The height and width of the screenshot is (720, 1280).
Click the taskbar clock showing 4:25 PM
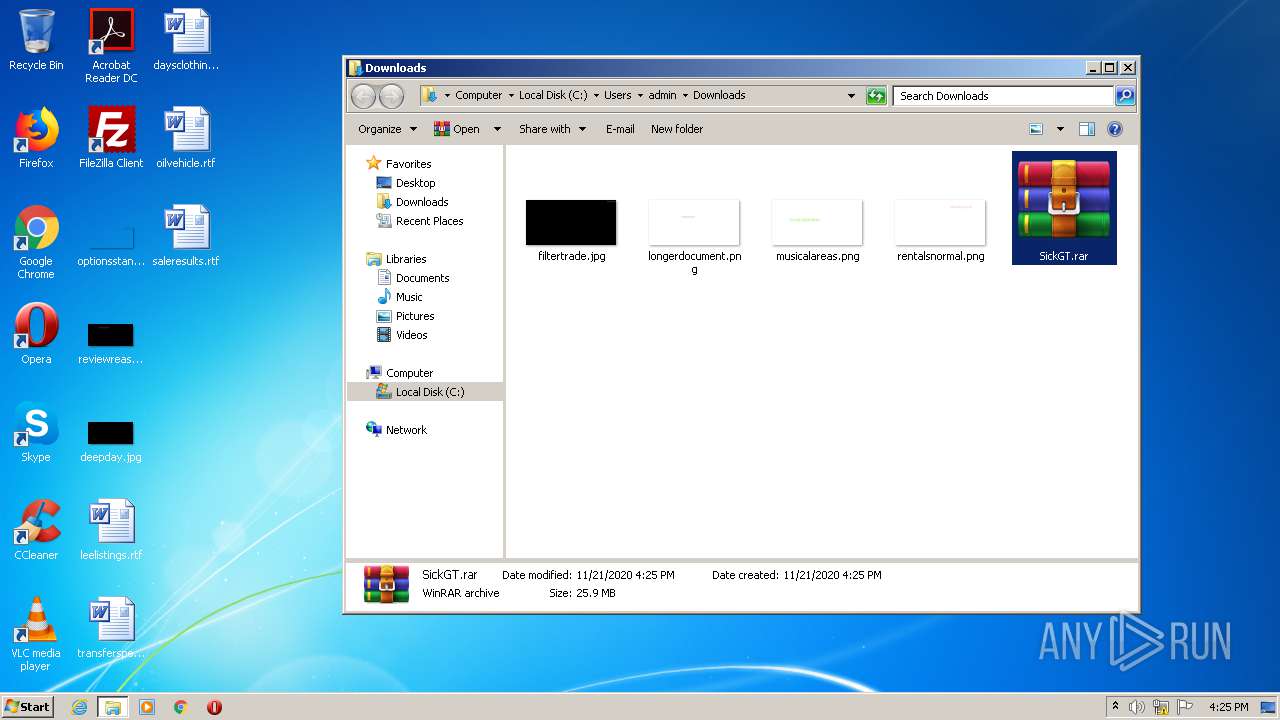click(1228, 707)
